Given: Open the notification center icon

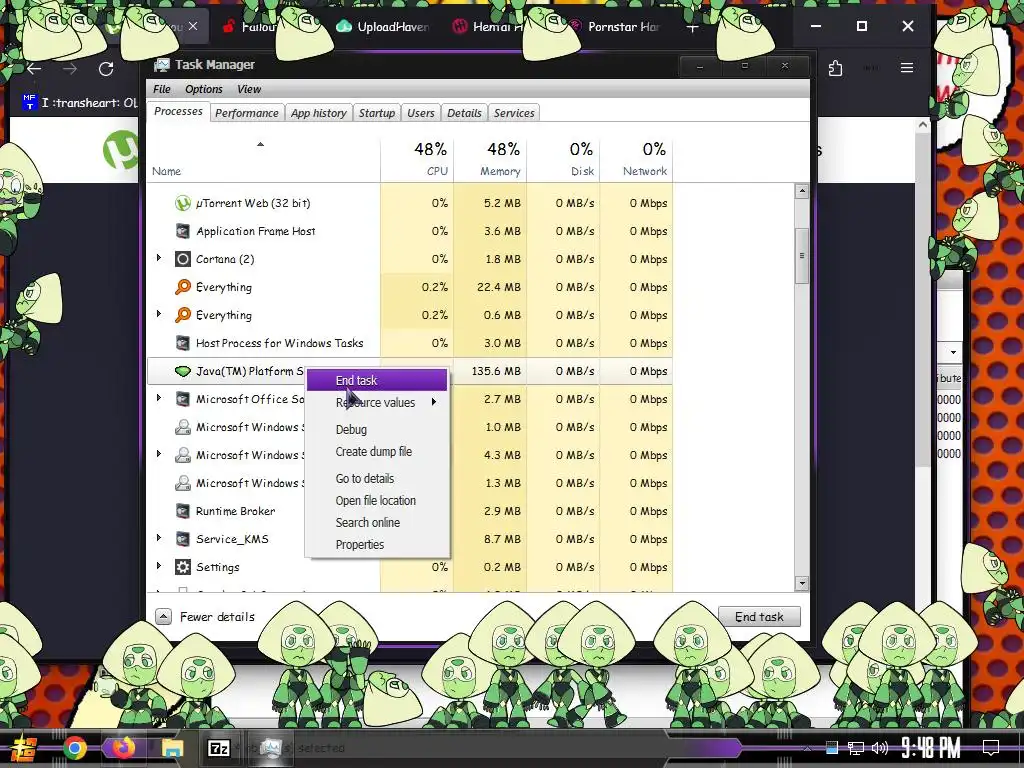Looking at the screenshot, I should (991, 748).
